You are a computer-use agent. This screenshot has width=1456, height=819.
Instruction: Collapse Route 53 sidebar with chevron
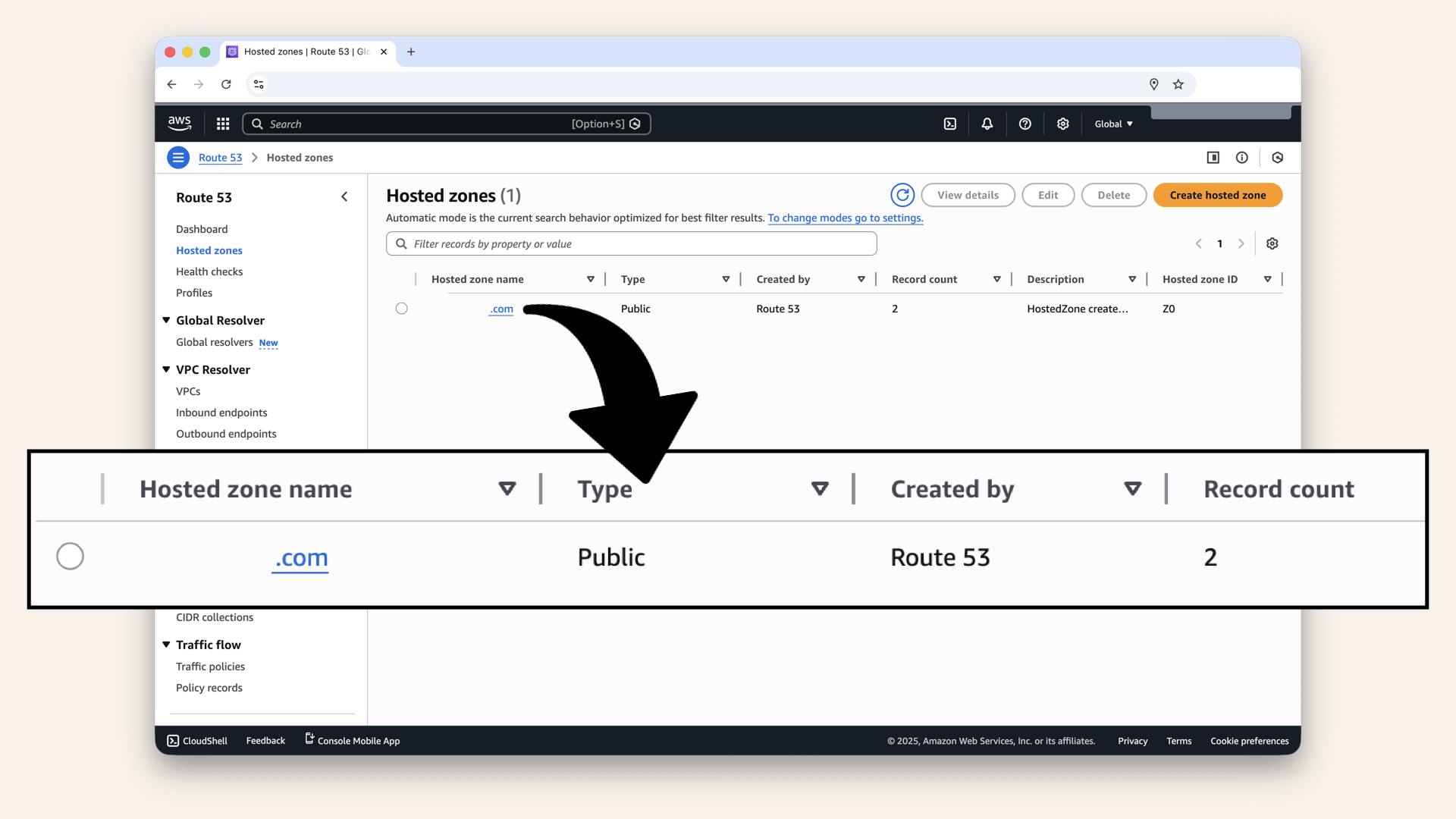point(344,197)
